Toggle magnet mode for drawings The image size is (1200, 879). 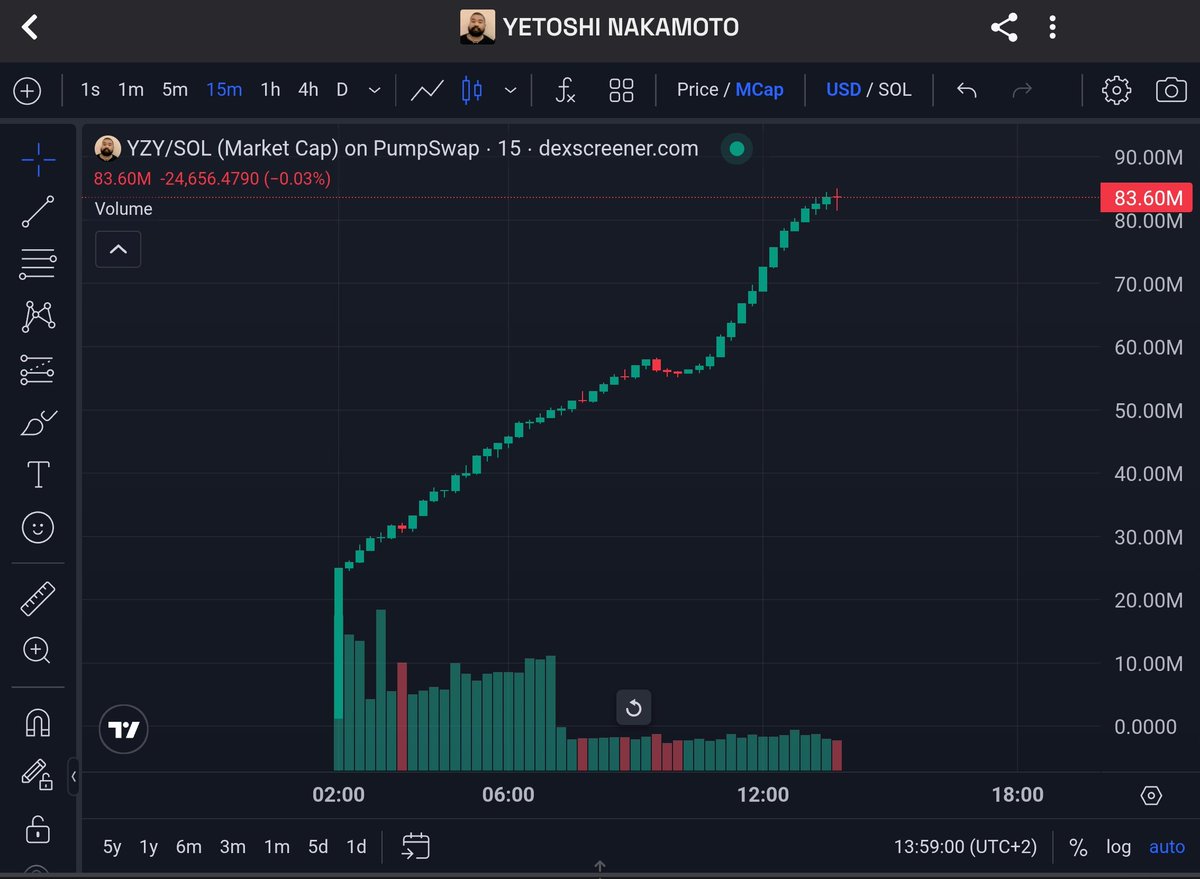coord(38,722)
